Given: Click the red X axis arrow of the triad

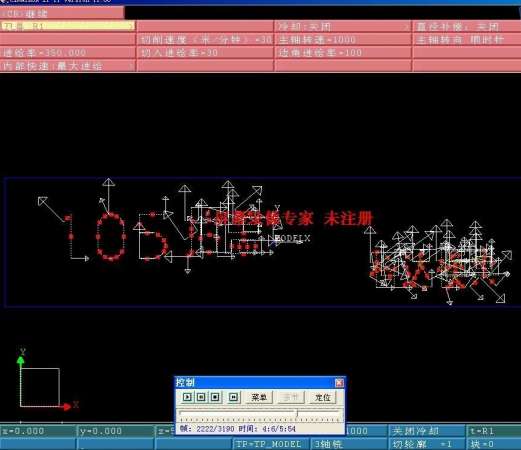Looking at the screenshot, I should [66, 406].
